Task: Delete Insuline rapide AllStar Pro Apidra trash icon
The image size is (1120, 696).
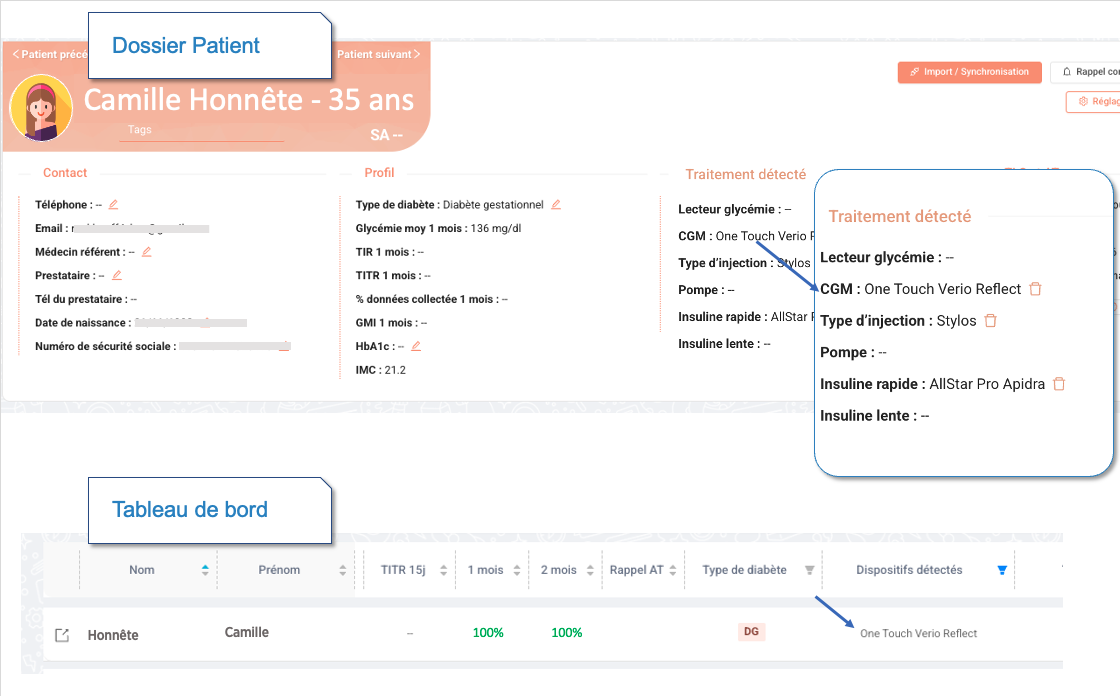Action: [1059, 384]
